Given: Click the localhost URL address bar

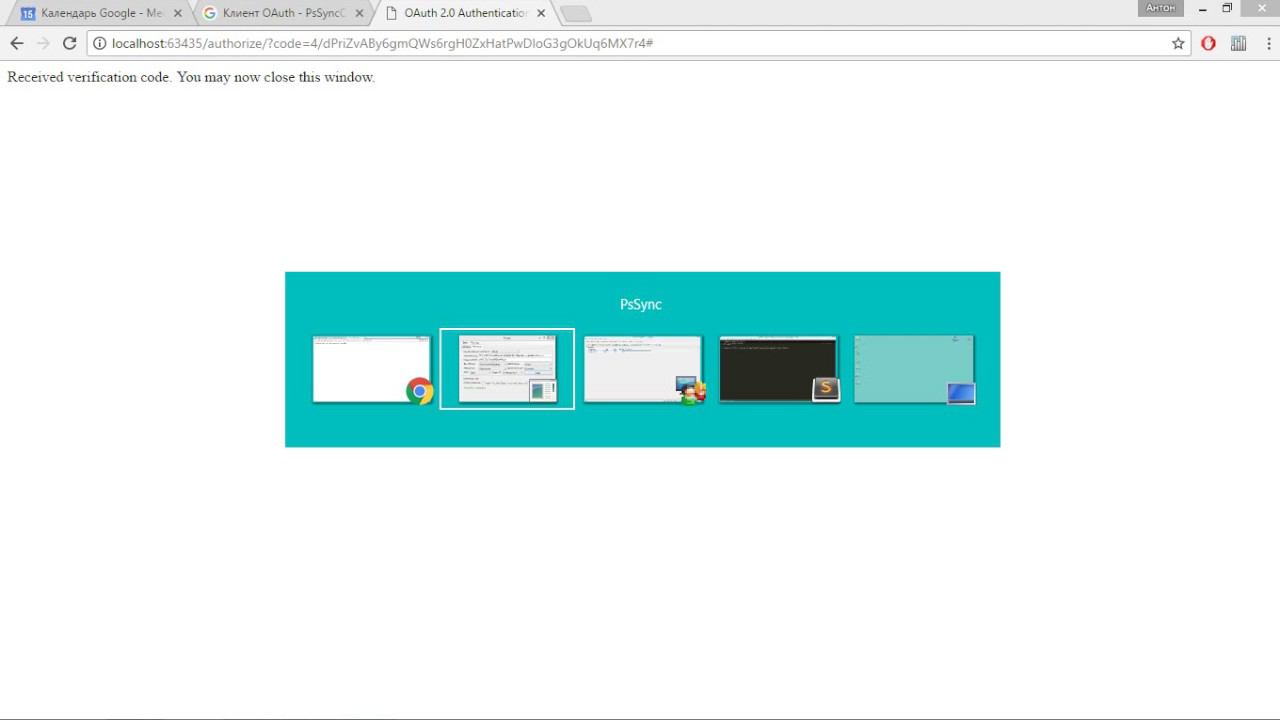Looking at the screenshot, I should tap(640, 43).
